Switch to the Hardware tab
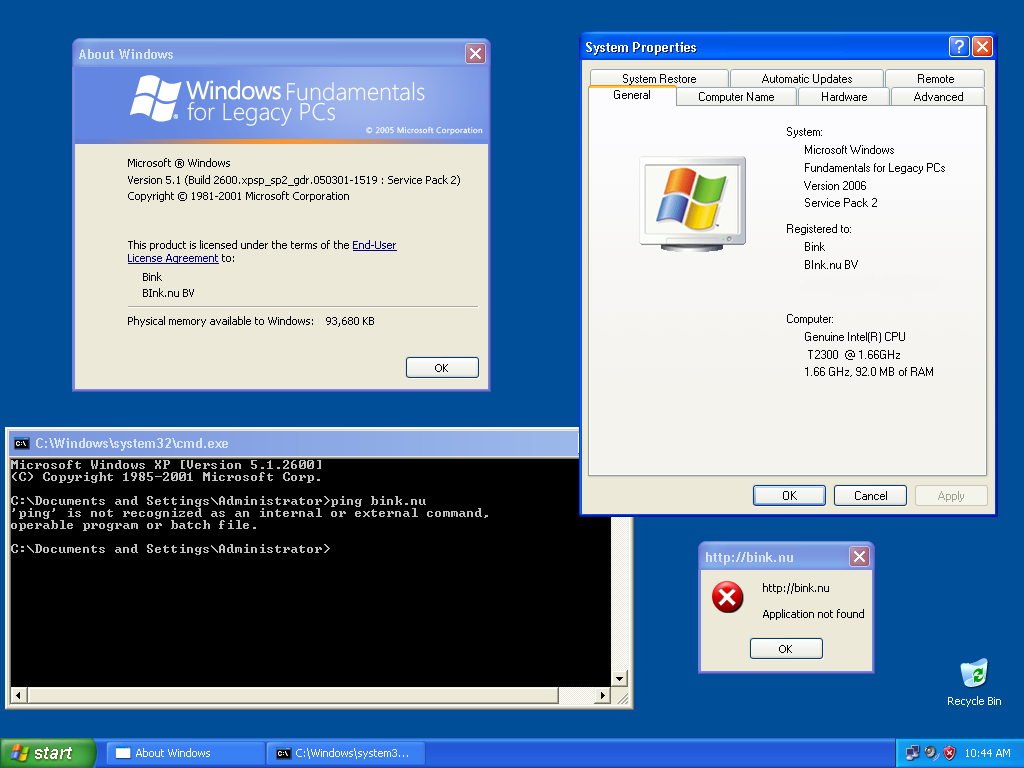The width and height of the screenshot is (1024, 768). pyautogui.click(x=843, y=97)
